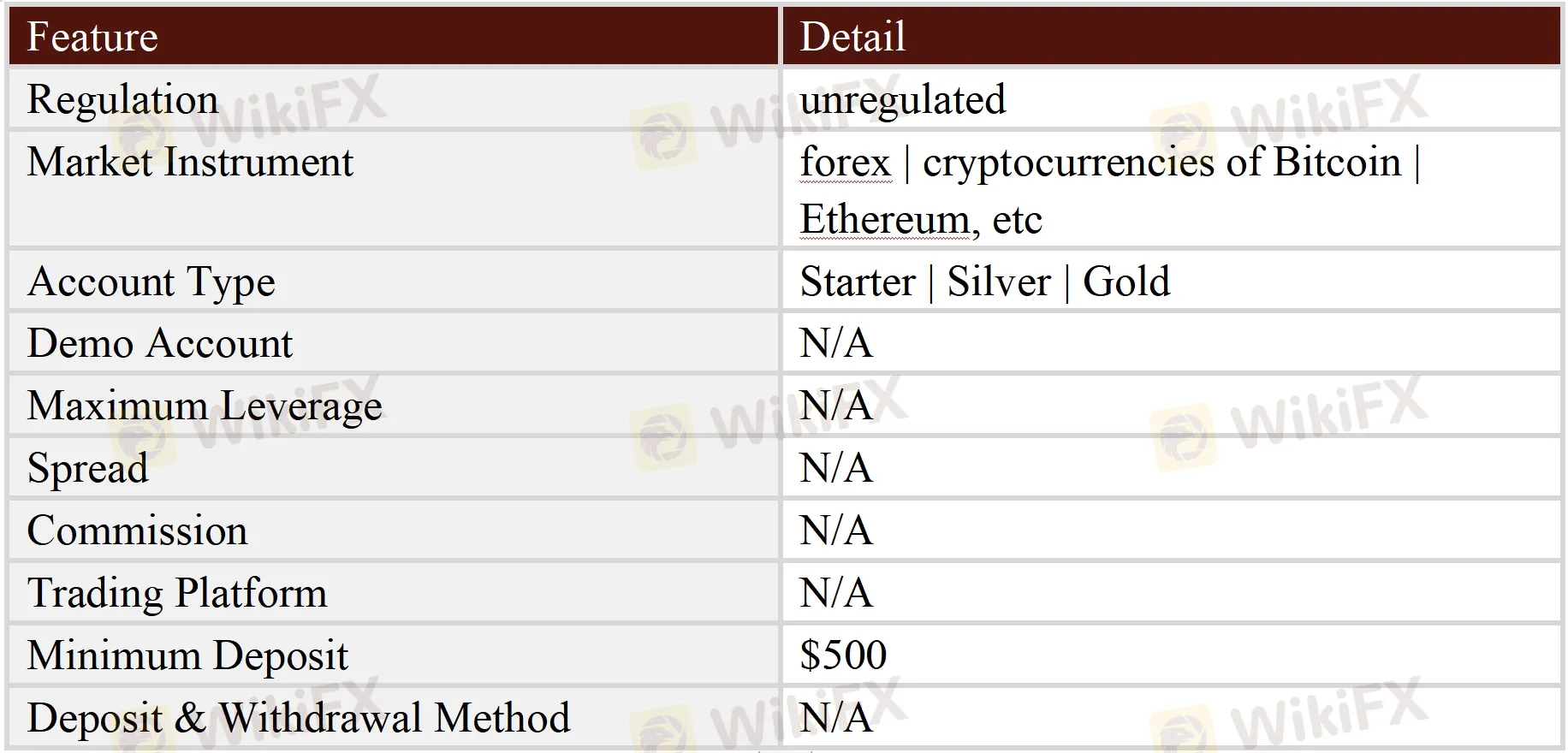Click "Silver" in the account types
The width and height of the screenshot is (1568, 753).
point(998,282)
